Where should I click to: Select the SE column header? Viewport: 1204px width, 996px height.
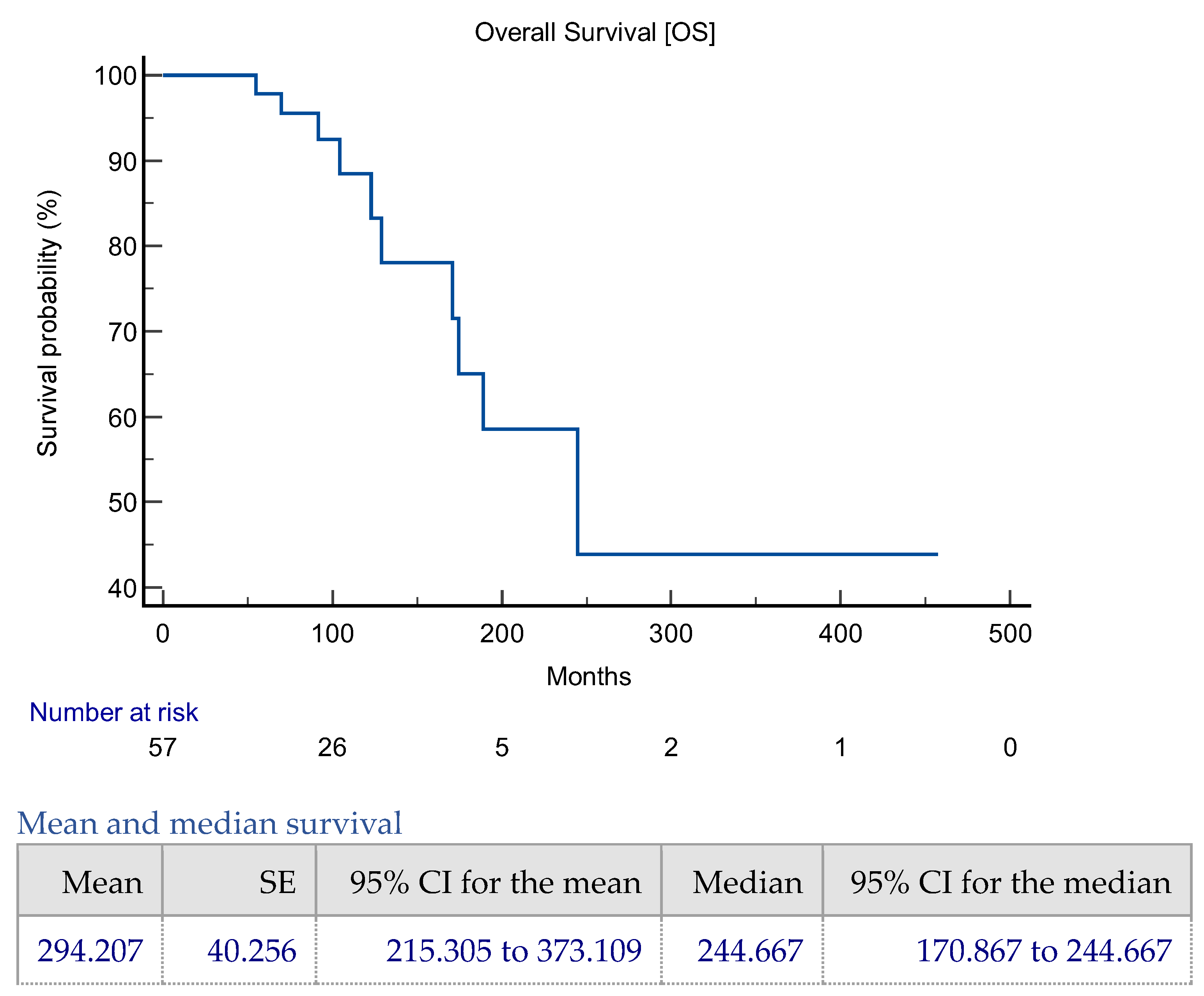278,883
